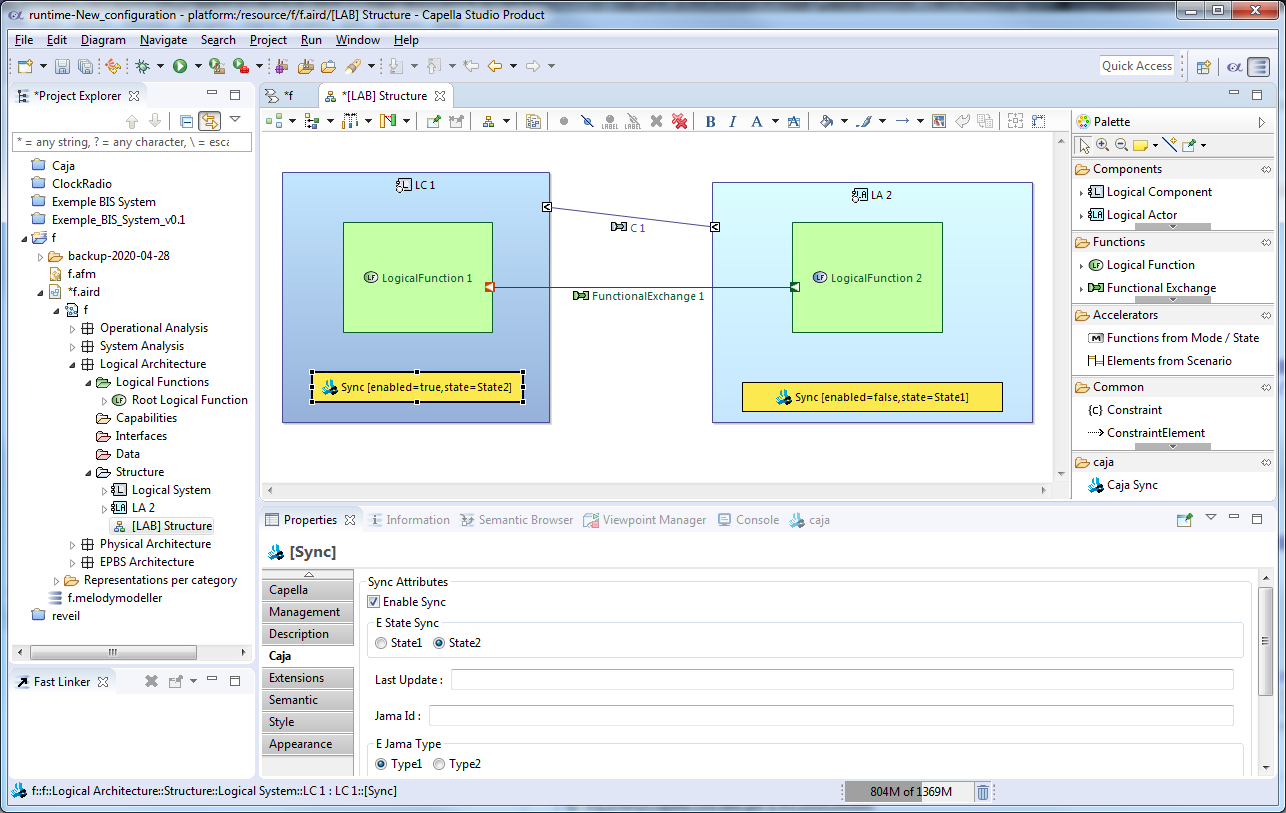This screenshot has width=1286, height=813.
Task: Open the Description properties section tab
Action: (307, 634)
